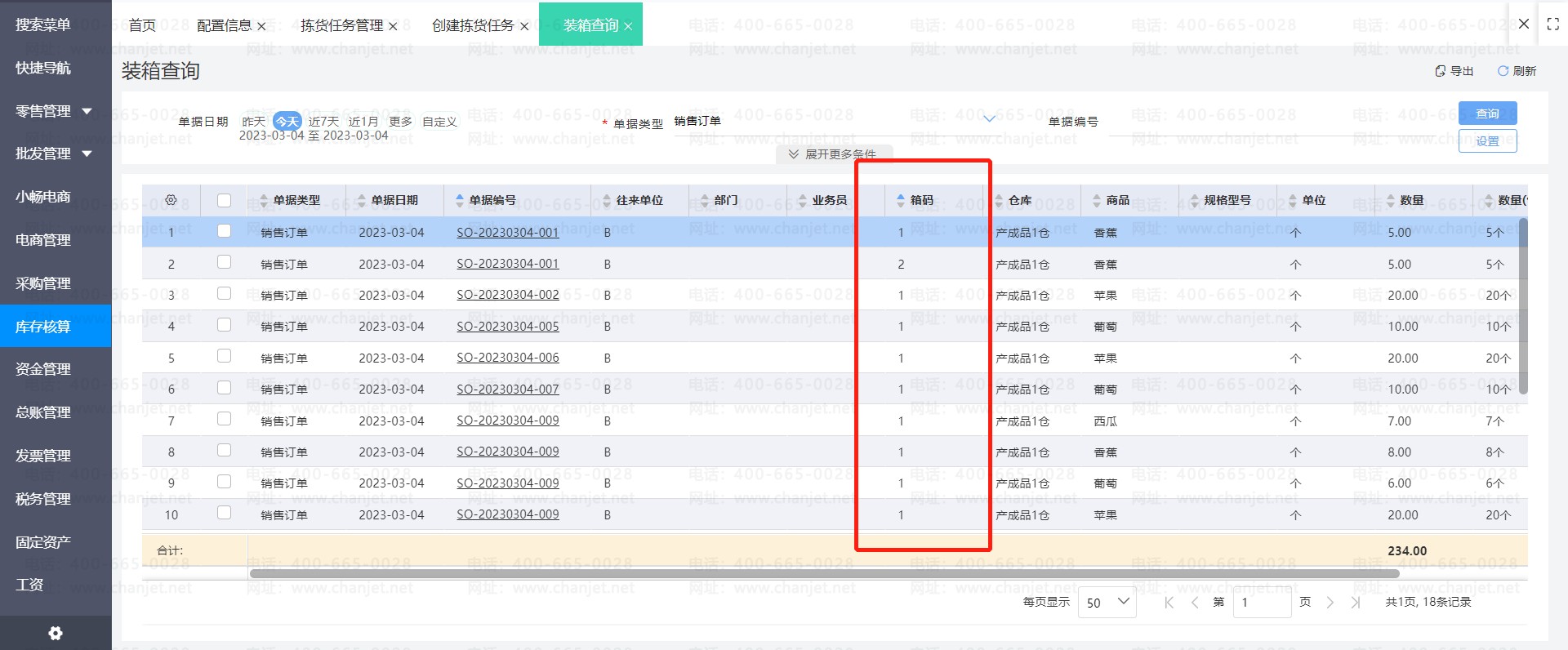Image resolution: width=1568 pixels, height=650 pixels.
Task: Expand 展开更多条件 filter section
Action: [x=833, y=154]
